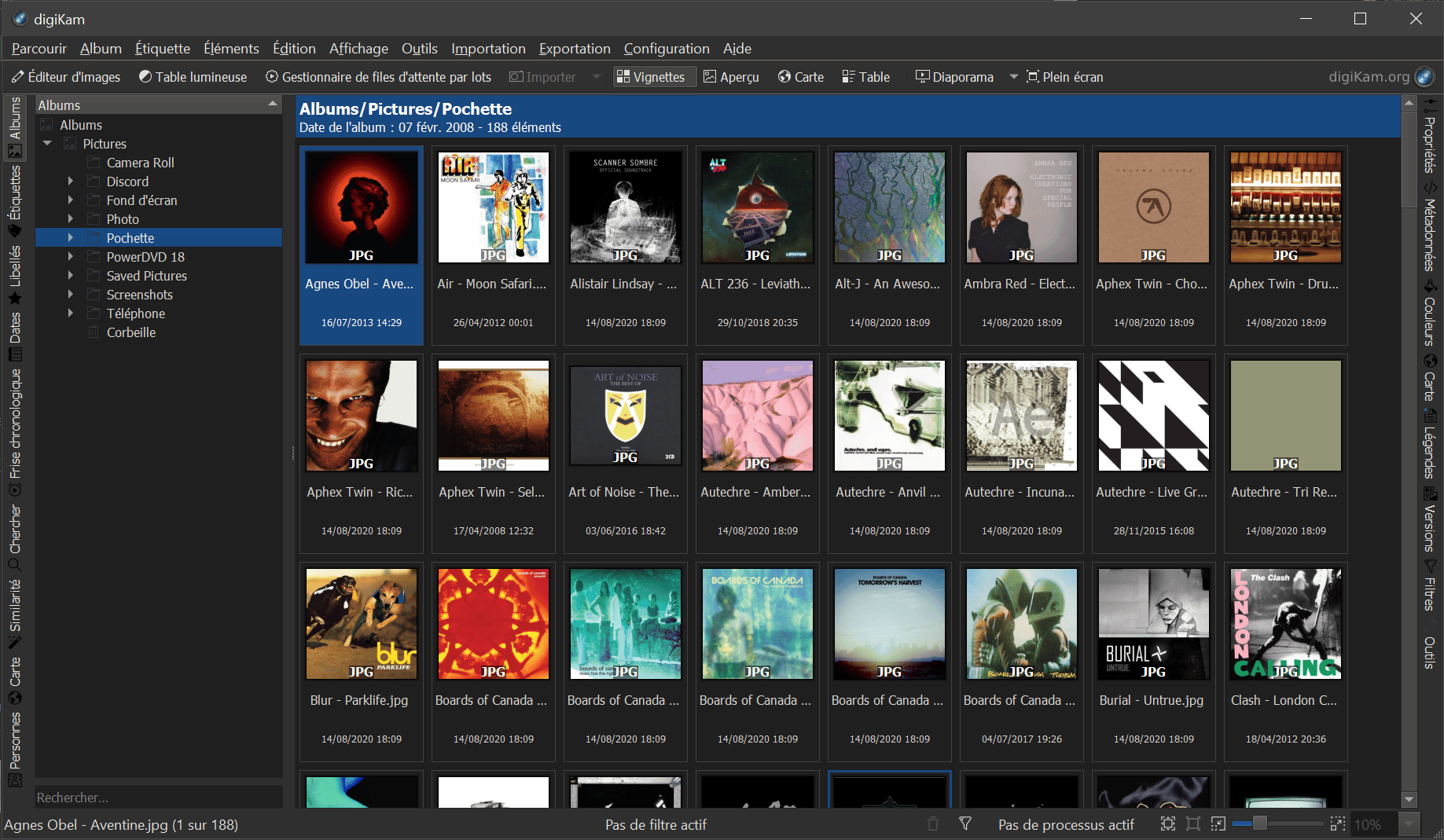Click the increase thumbnail size icon

(x=1337, y=823)
